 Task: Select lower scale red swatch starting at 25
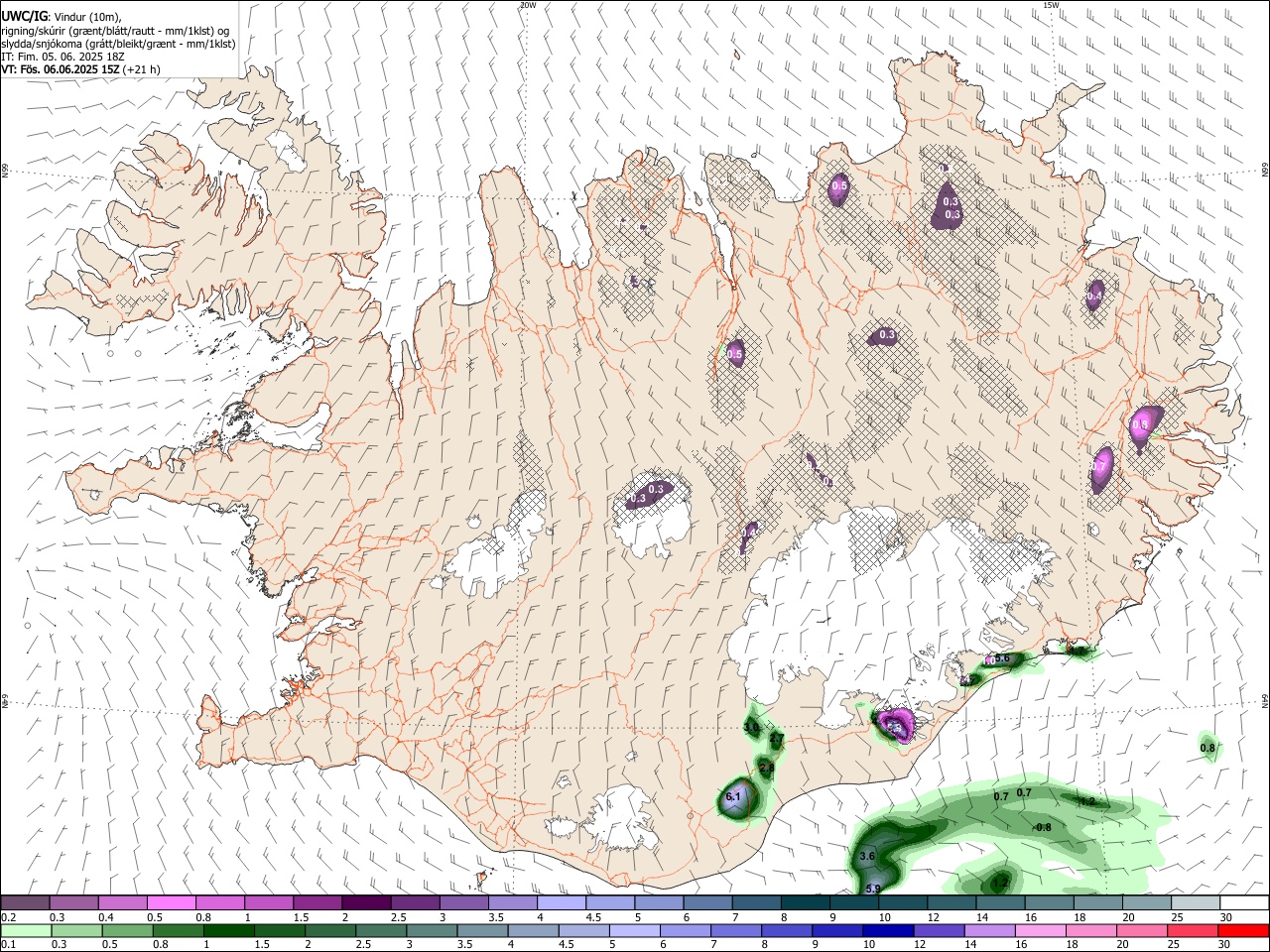click(1192, 931)
